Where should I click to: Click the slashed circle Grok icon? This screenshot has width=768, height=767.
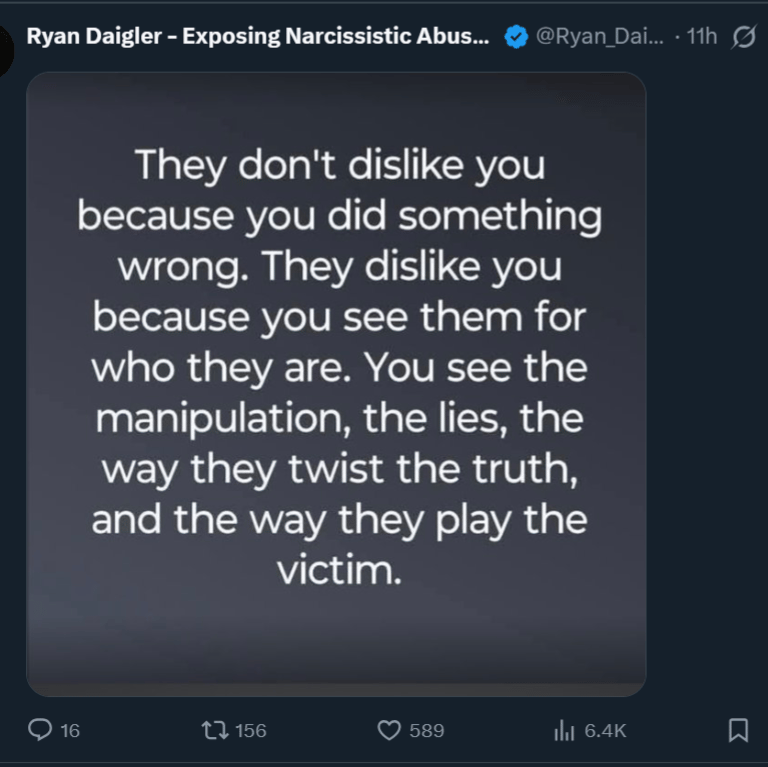(744, 37)
